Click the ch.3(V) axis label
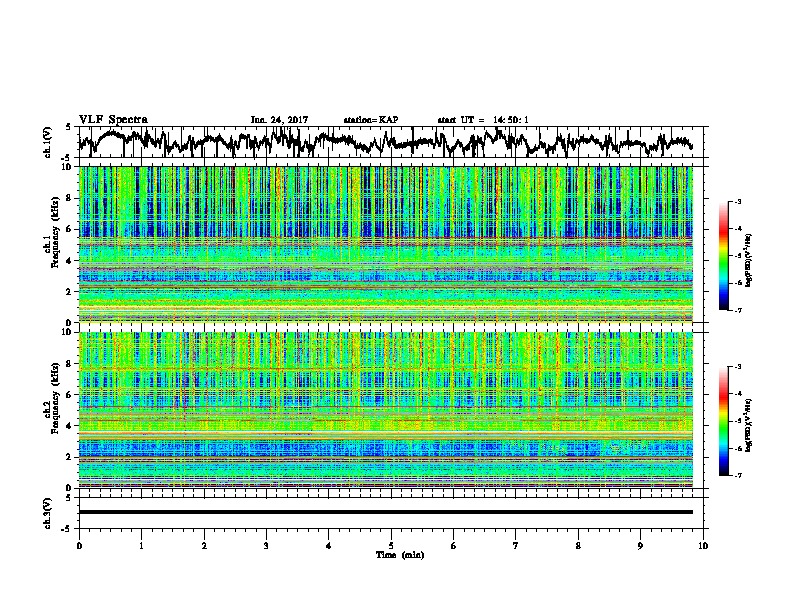This screenshot has height=612, width=792. click(48, 513)
